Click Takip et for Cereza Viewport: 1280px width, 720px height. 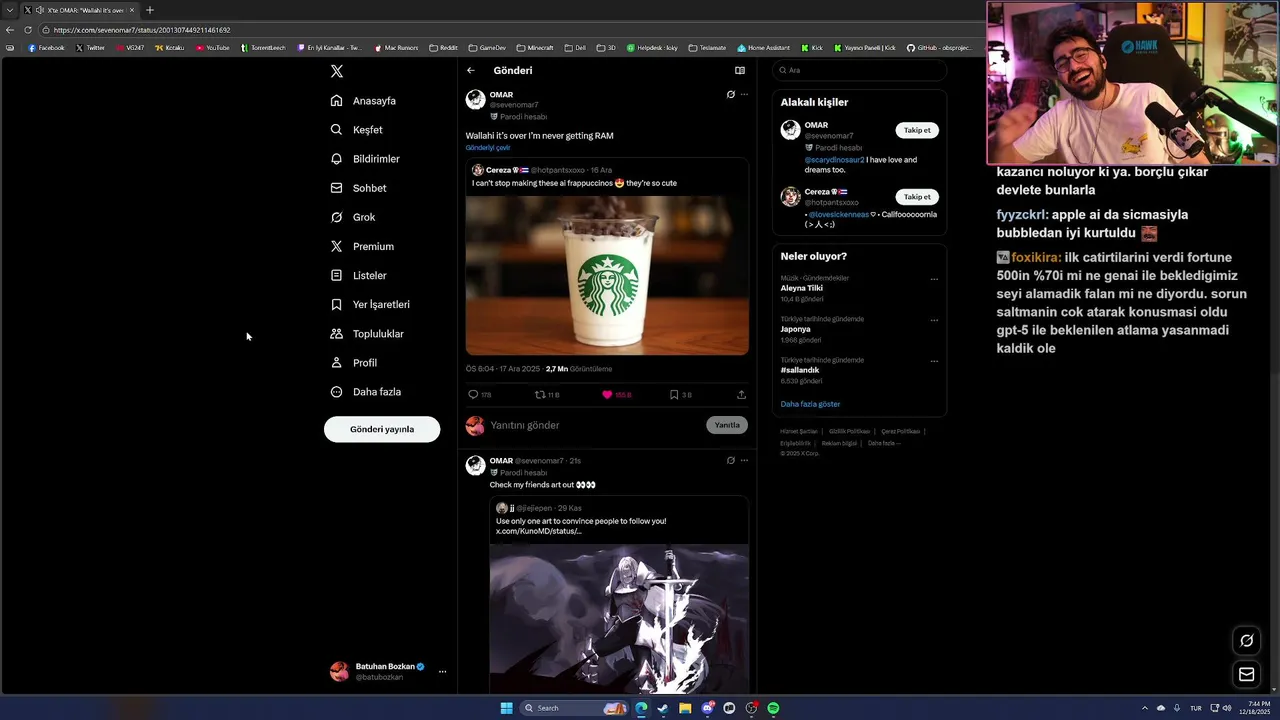[x=917, y=197]
